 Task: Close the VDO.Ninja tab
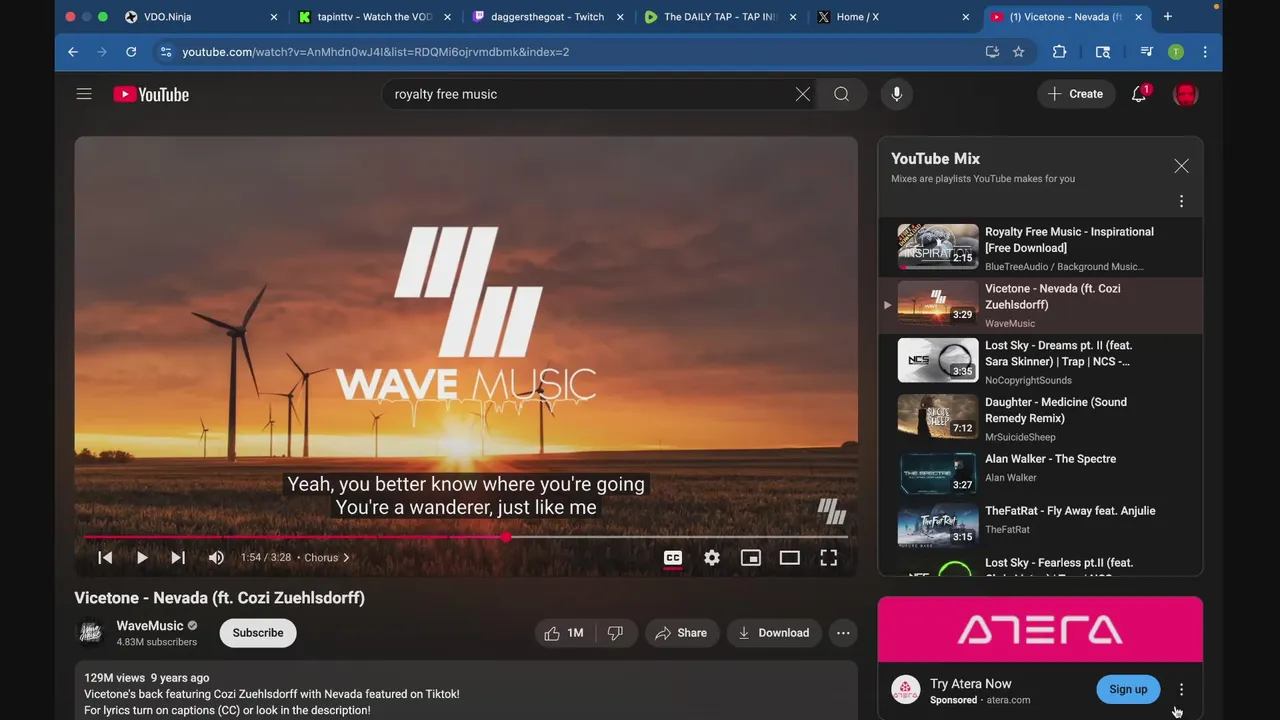coord(274,17)
